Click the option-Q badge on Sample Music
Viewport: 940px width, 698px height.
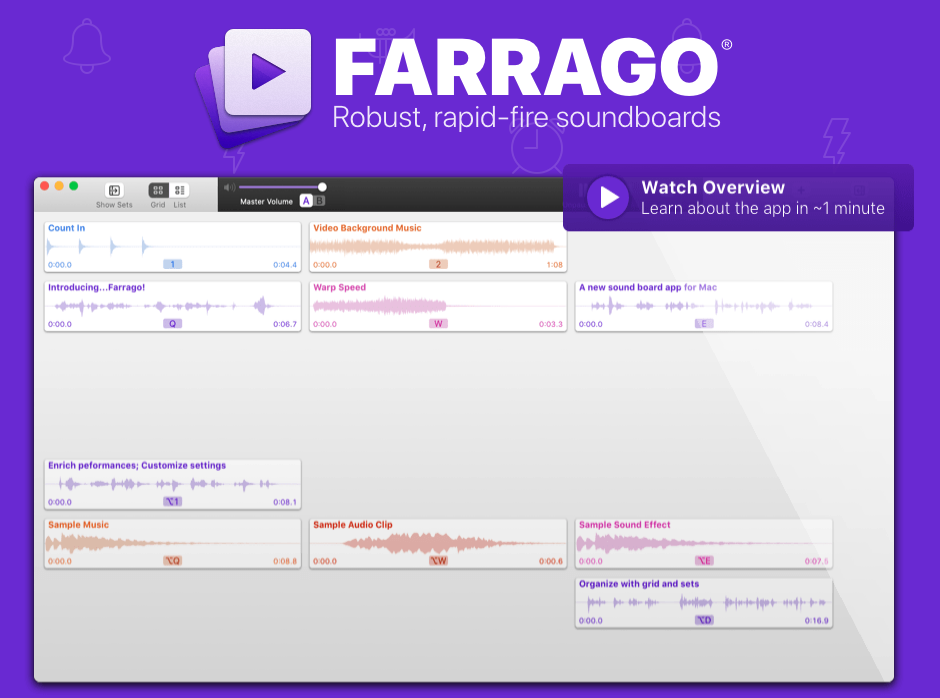(x=173, y=561)
